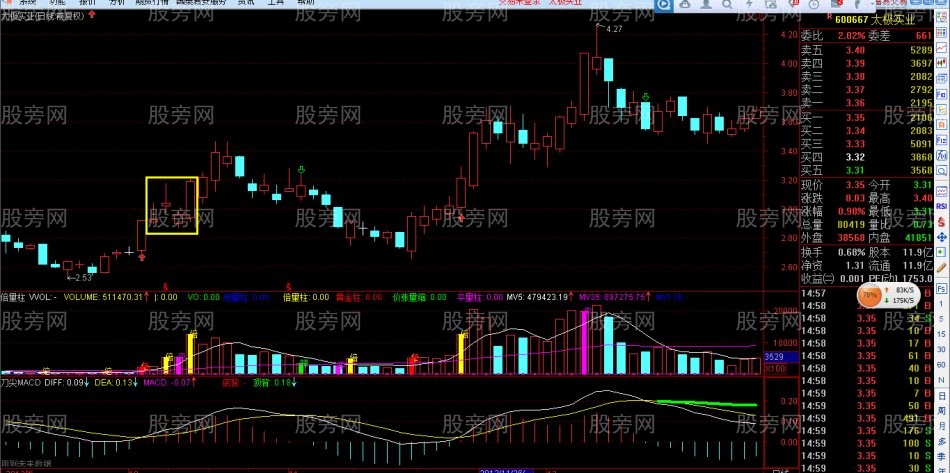Image resolution: width=950 pixels, height=473 pixels.
Task: Select the 5-minute period
Action: 941,319
